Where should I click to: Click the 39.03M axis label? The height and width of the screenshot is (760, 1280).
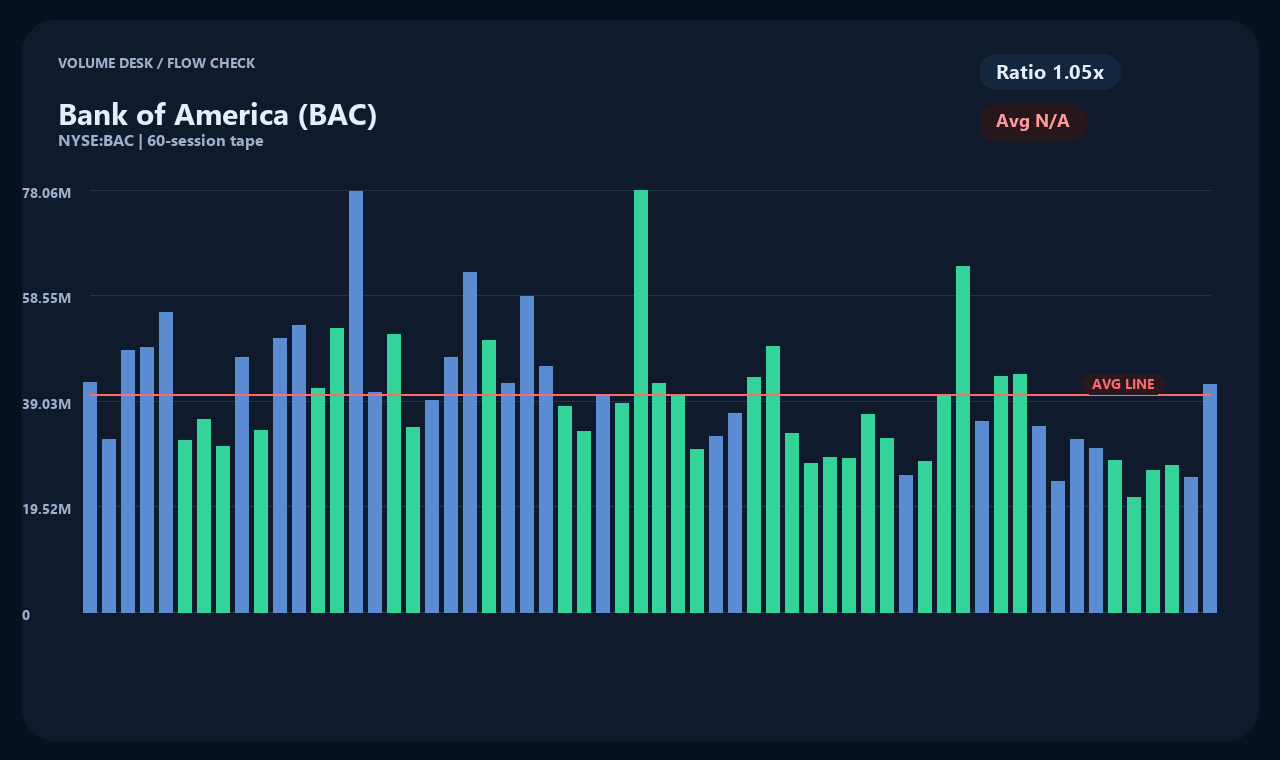click(47, 403)
